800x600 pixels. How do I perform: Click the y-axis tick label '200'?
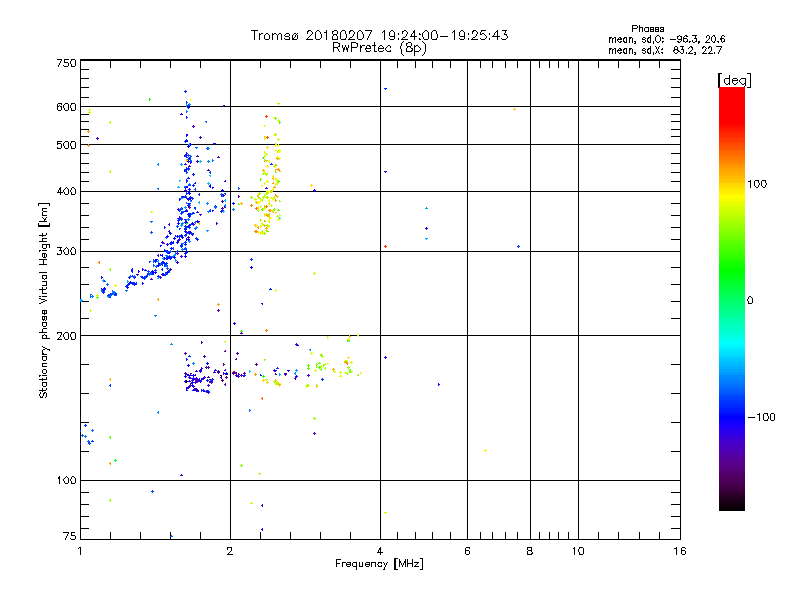66,336
